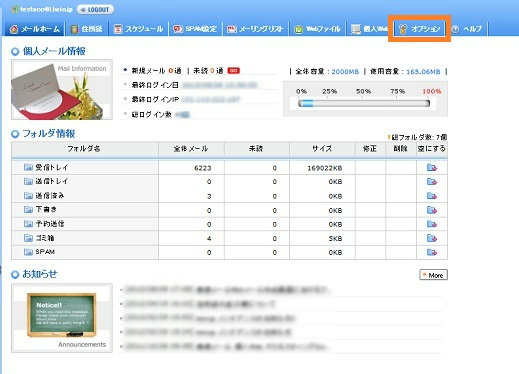Open the 予約送信 folder
Image resolution: width=519 pixels, height=374 pixels.
pos(50,224)
